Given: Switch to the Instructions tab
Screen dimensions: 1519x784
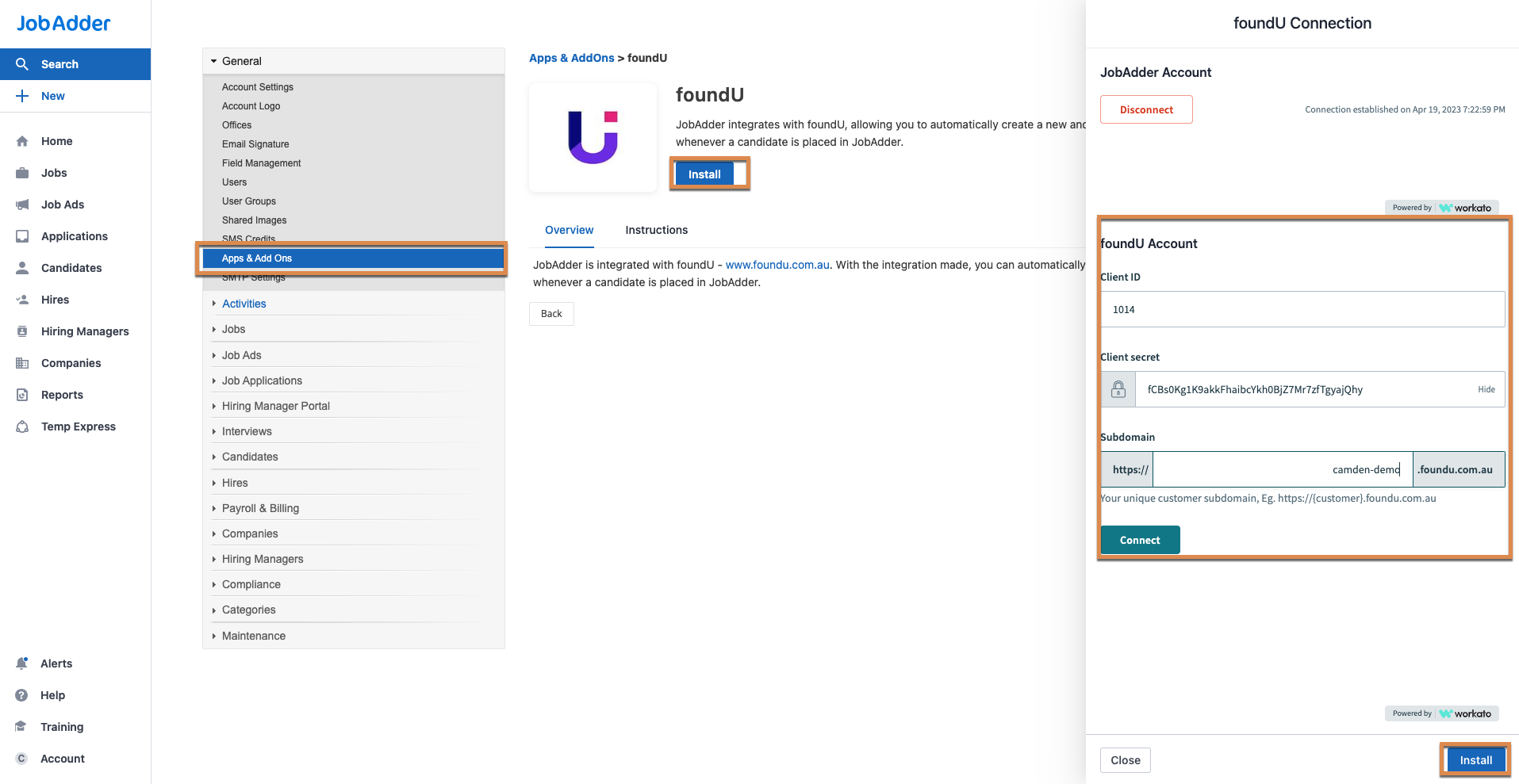Looking at the screenshot, I should point(656,230).
